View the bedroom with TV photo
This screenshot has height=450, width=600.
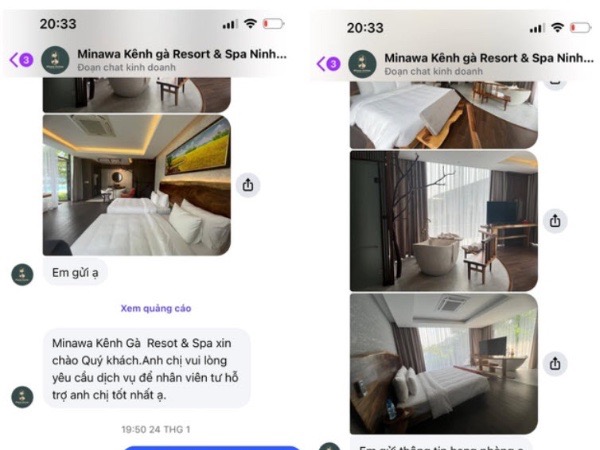tap(443, 364)
